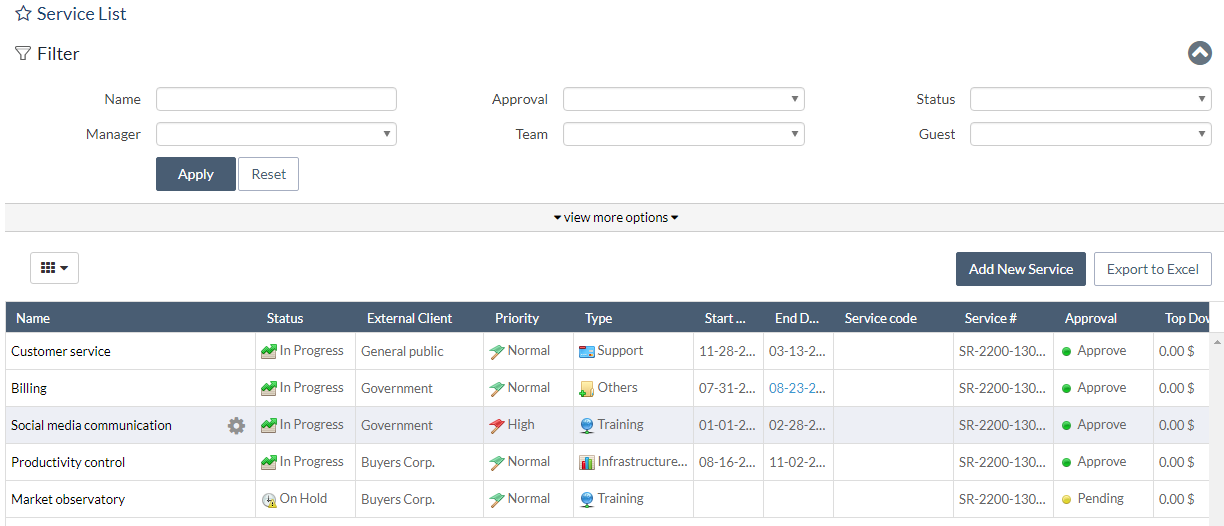This screenshot has height=526, width=1224.
Task: Click yellow Pending dot for Market observatory
Action: pos(1067,500)
